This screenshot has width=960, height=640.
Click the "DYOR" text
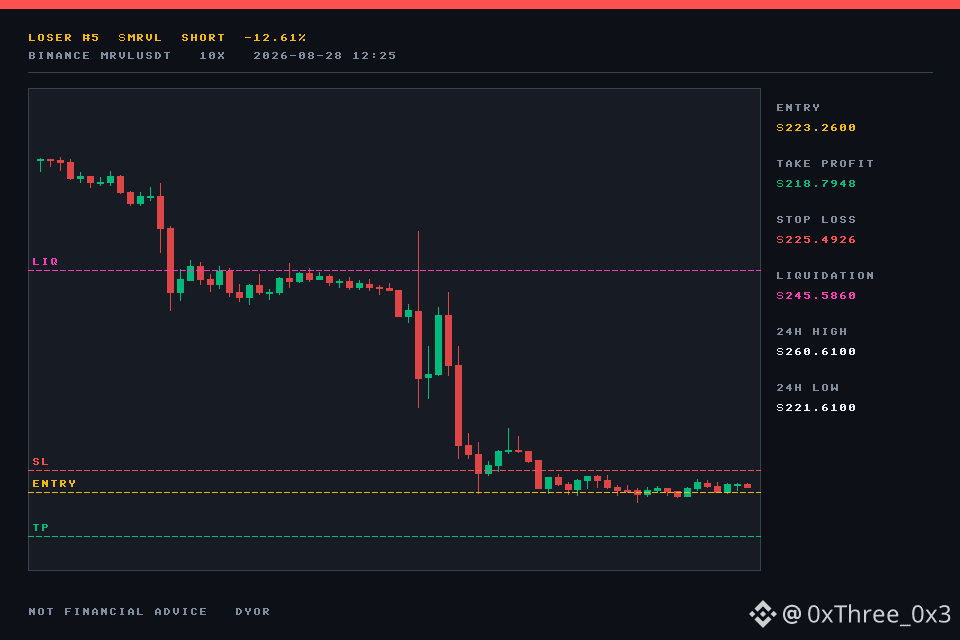[x=253, y=612]
